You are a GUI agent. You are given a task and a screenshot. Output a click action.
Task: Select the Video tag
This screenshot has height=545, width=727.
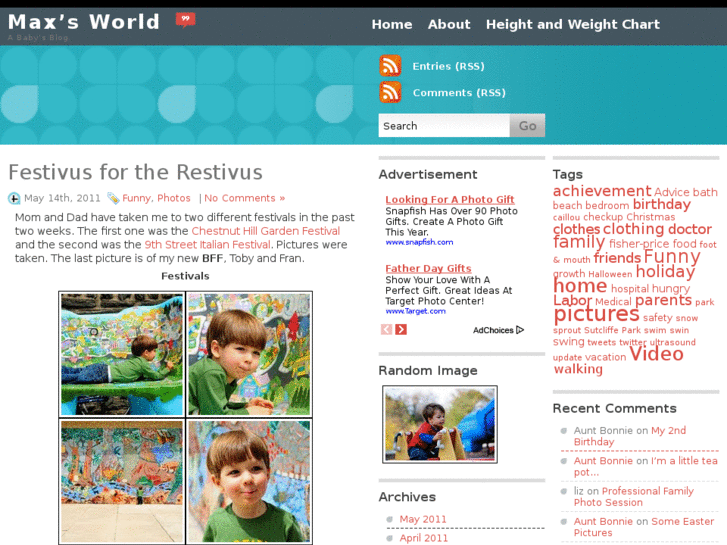(x=656, y=354)
